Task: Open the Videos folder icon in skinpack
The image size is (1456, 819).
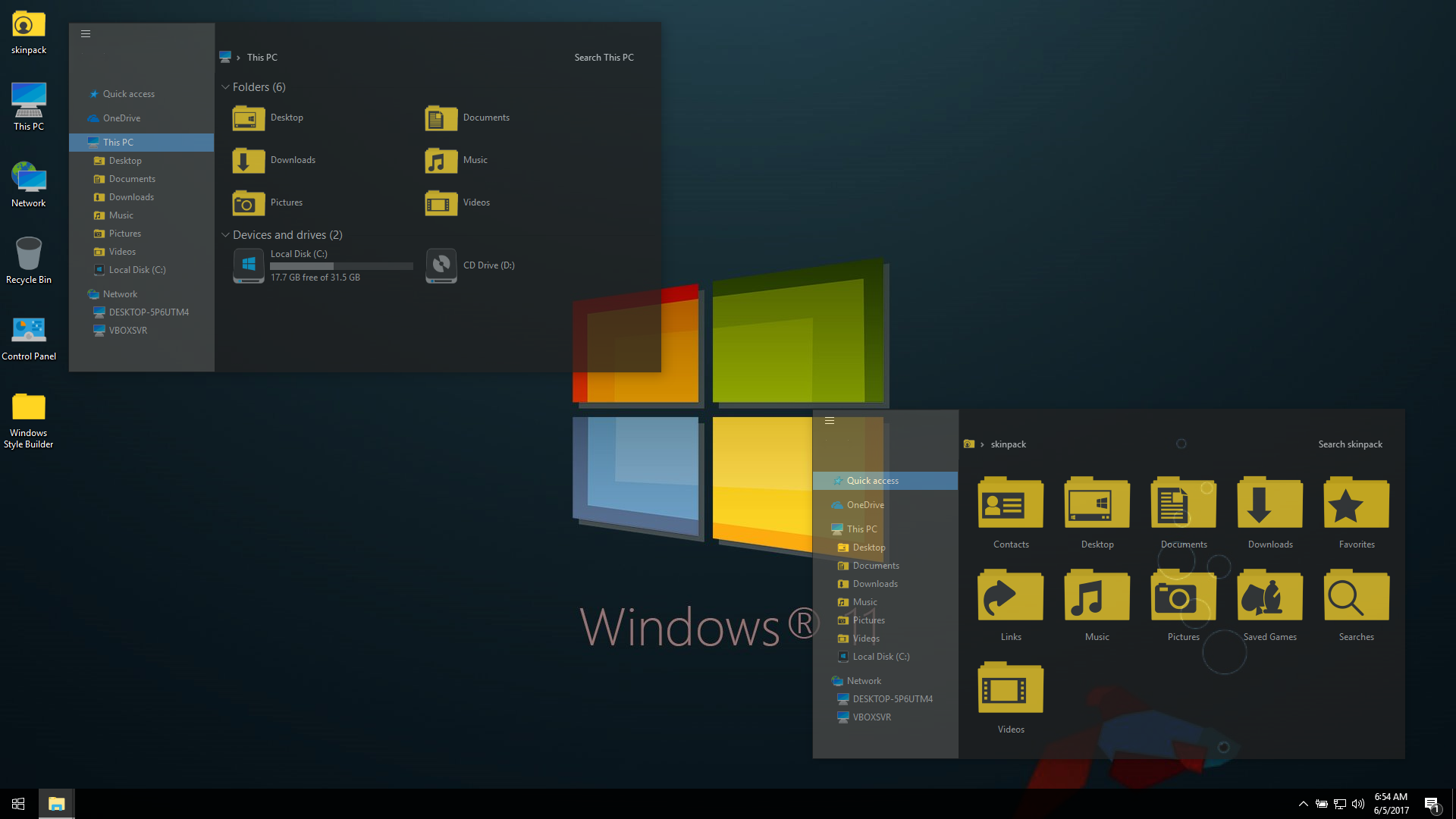Action: 1009,690
